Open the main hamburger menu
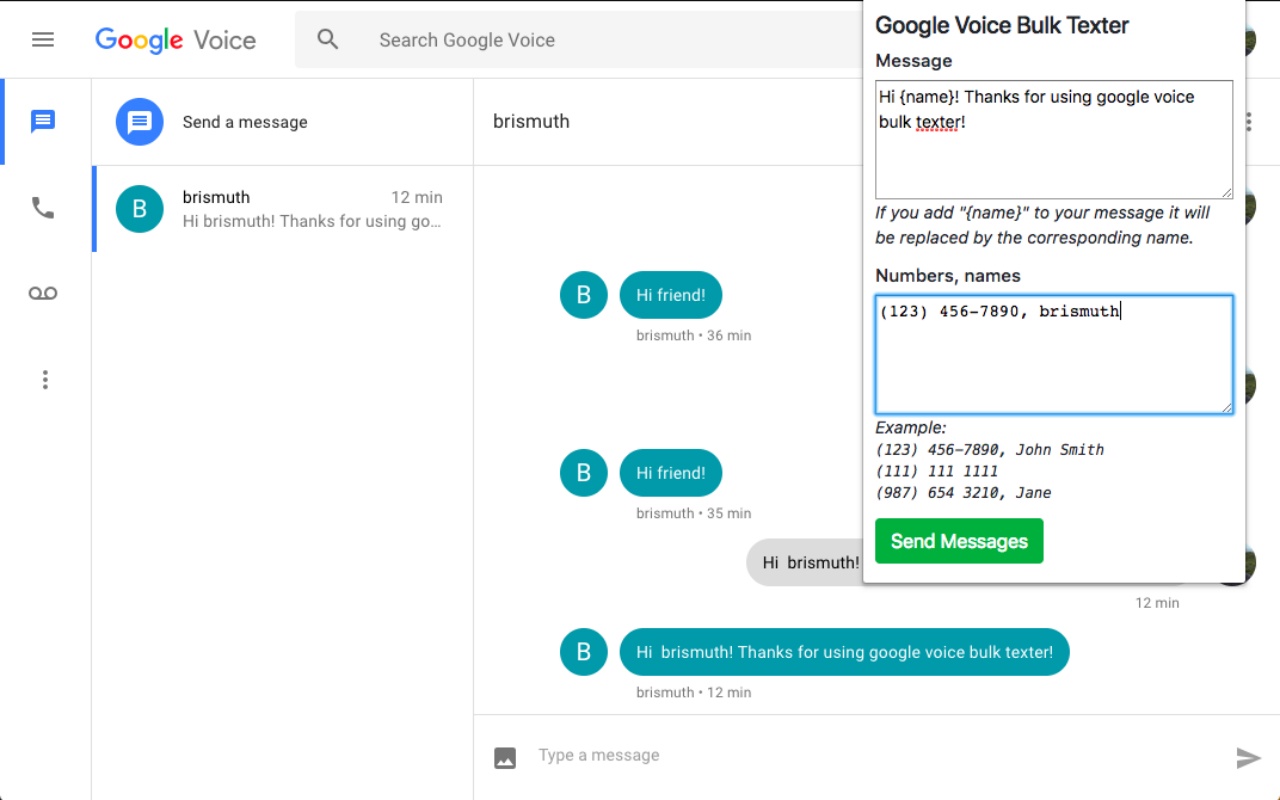Viewport: 1280px width, 800px height. [x=42, y=40]
